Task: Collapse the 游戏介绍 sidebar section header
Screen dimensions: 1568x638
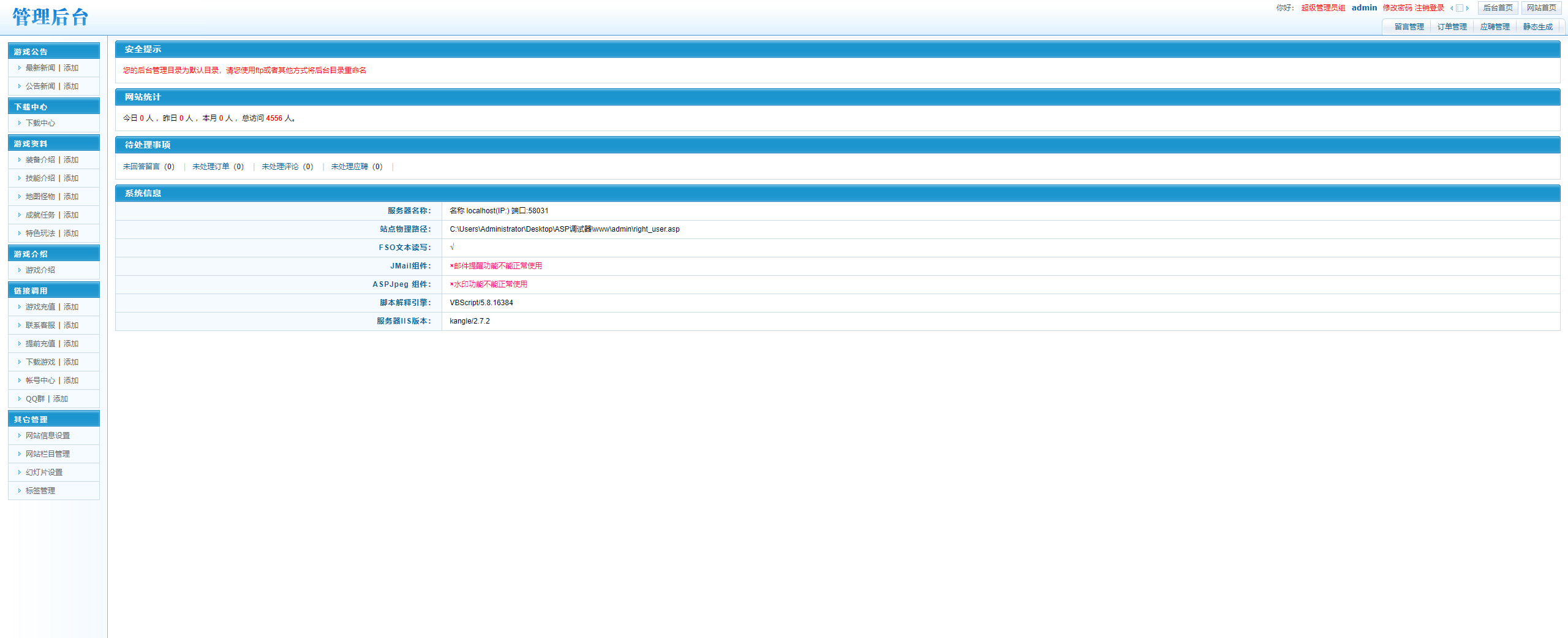Action: [x=54, y=254]
